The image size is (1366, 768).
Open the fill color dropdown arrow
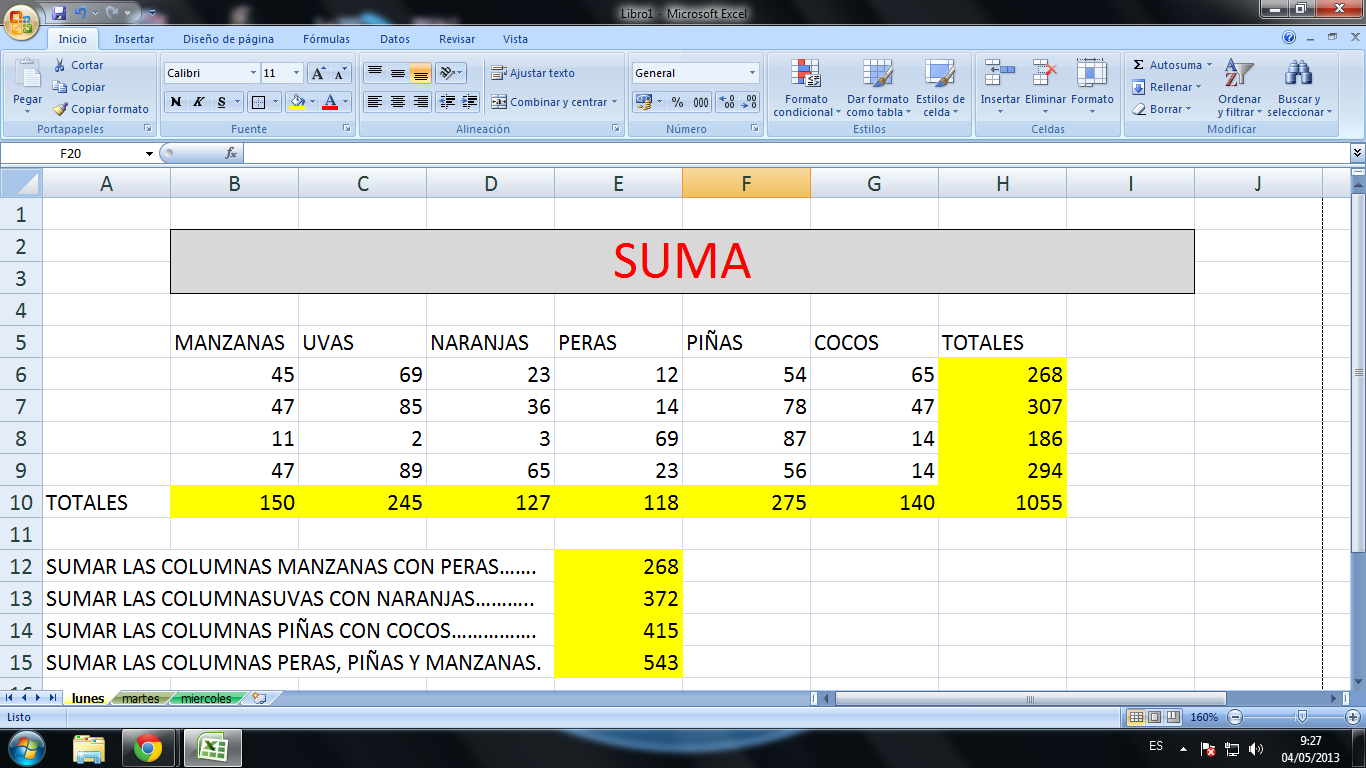point(312,102)
